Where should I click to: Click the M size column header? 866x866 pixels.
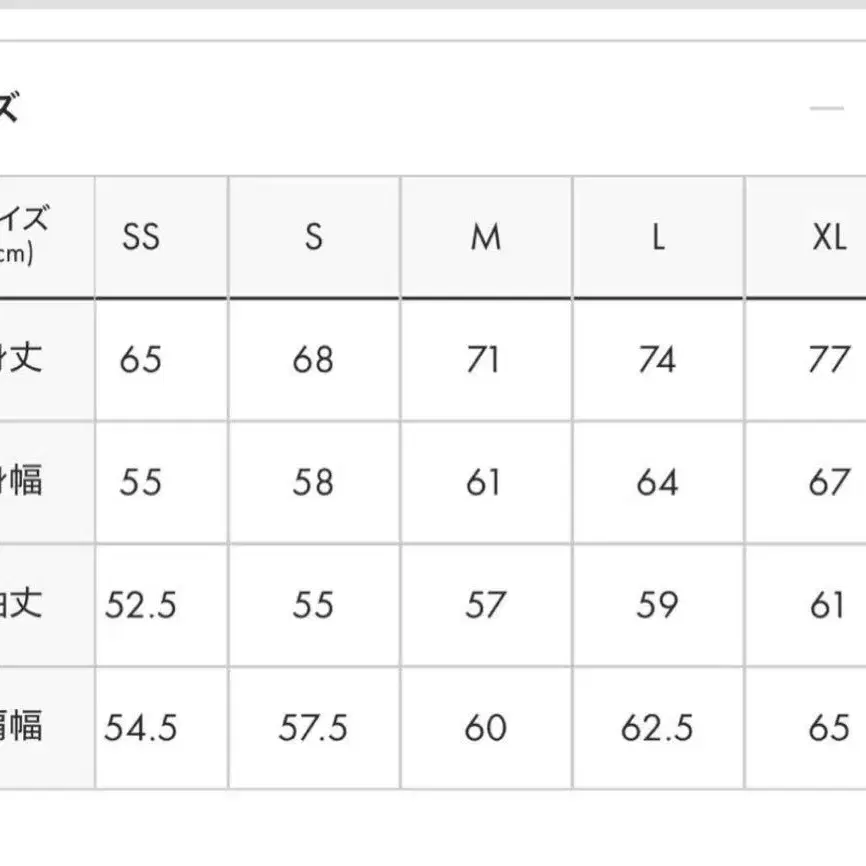point(486,238)
